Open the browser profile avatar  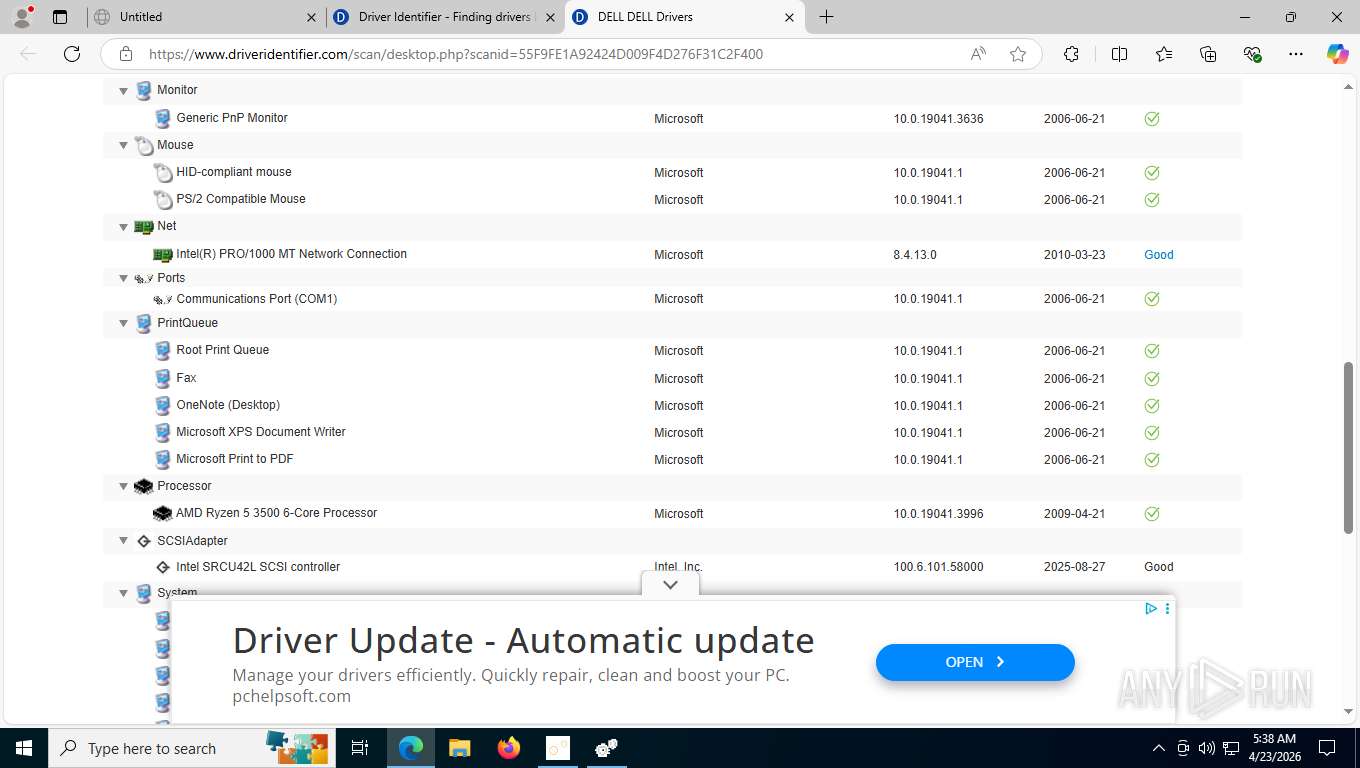pyautogui.click(x=22, y=17)
